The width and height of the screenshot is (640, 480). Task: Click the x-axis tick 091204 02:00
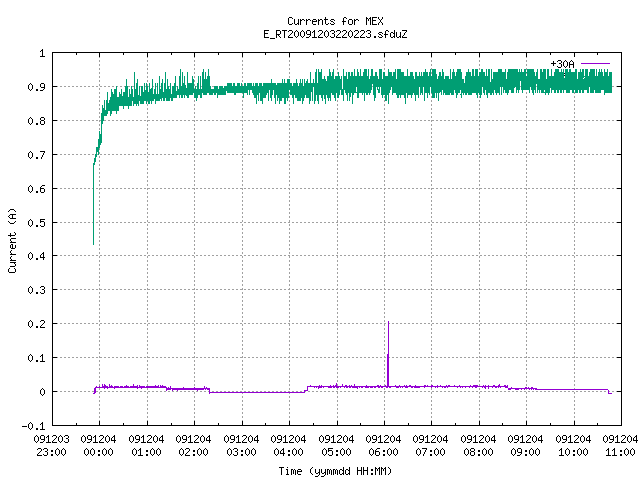193,446
